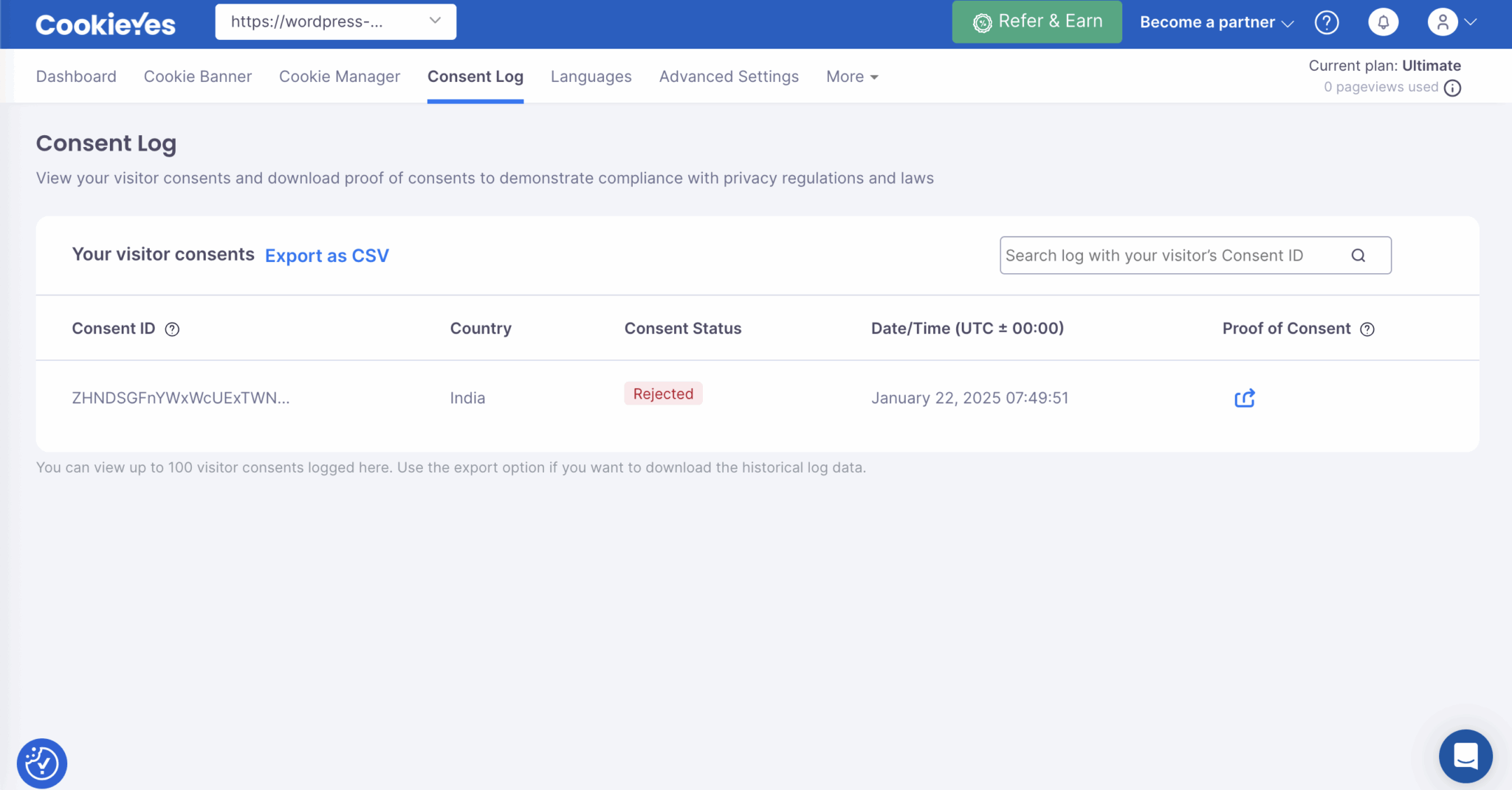Export visitor consents as CSV
The width and height of the screenshot is (1512, 790).
click(x=326, y=255)
